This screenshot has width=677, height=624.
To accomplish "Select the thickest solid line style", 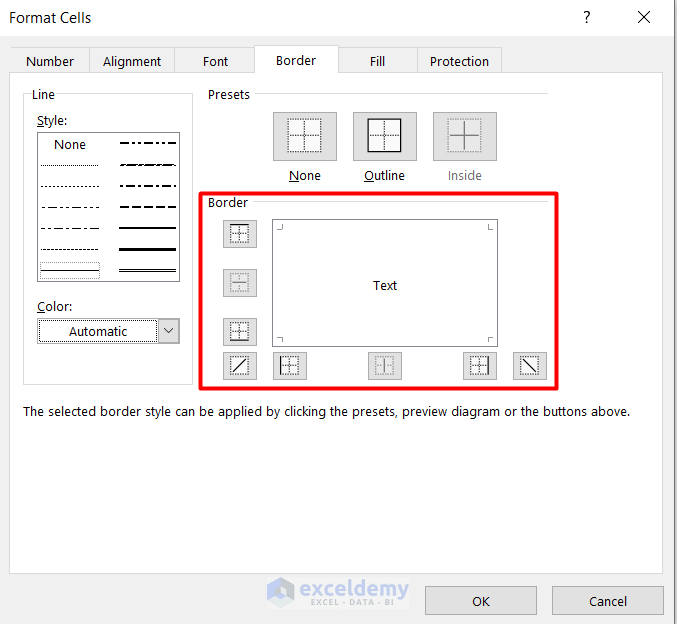I will (x=148, y=249).
